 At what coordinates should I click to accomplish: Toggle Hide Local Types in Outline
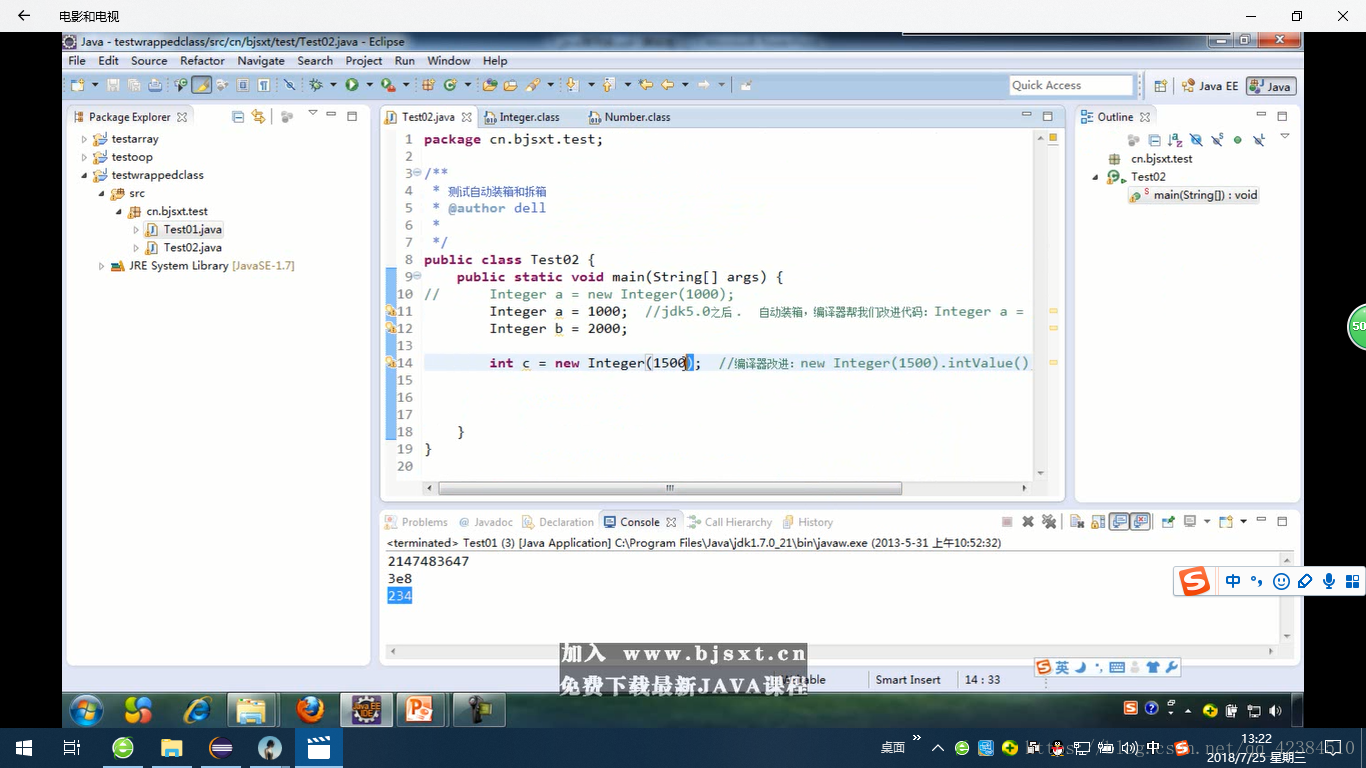1259,141
